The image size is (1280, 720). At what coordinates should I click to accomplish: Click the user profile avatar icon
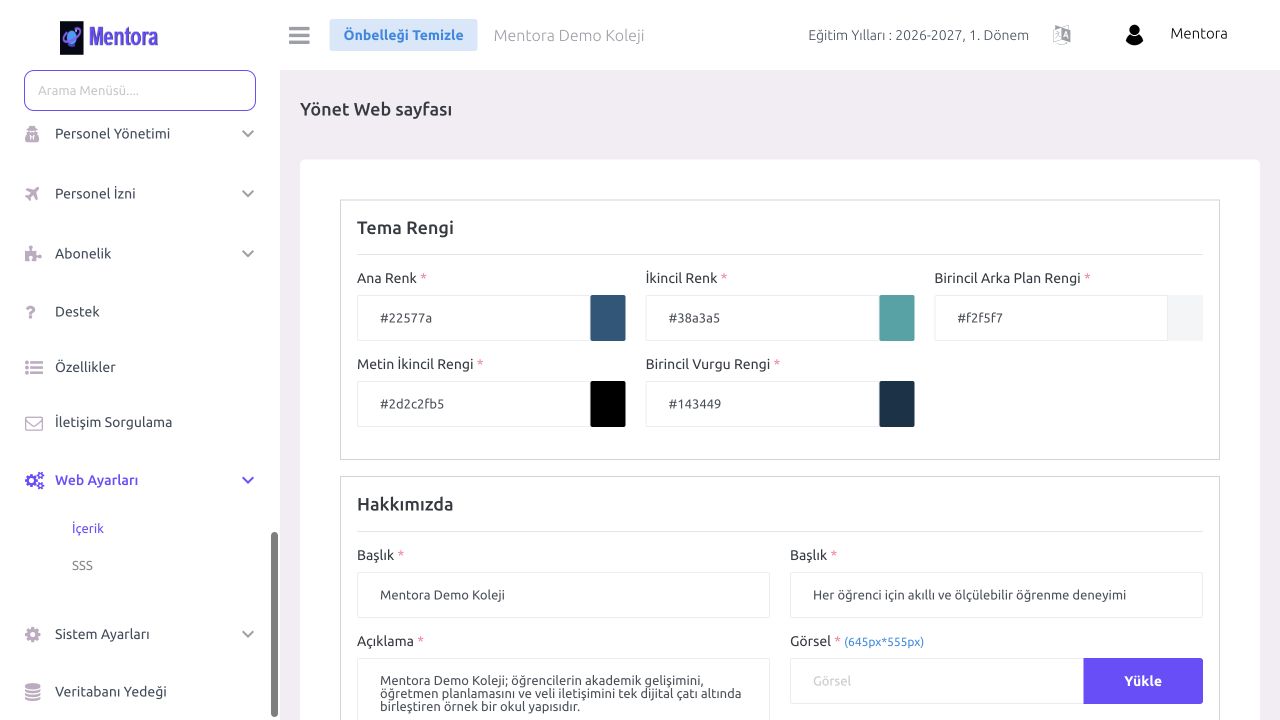[1134, 35]
